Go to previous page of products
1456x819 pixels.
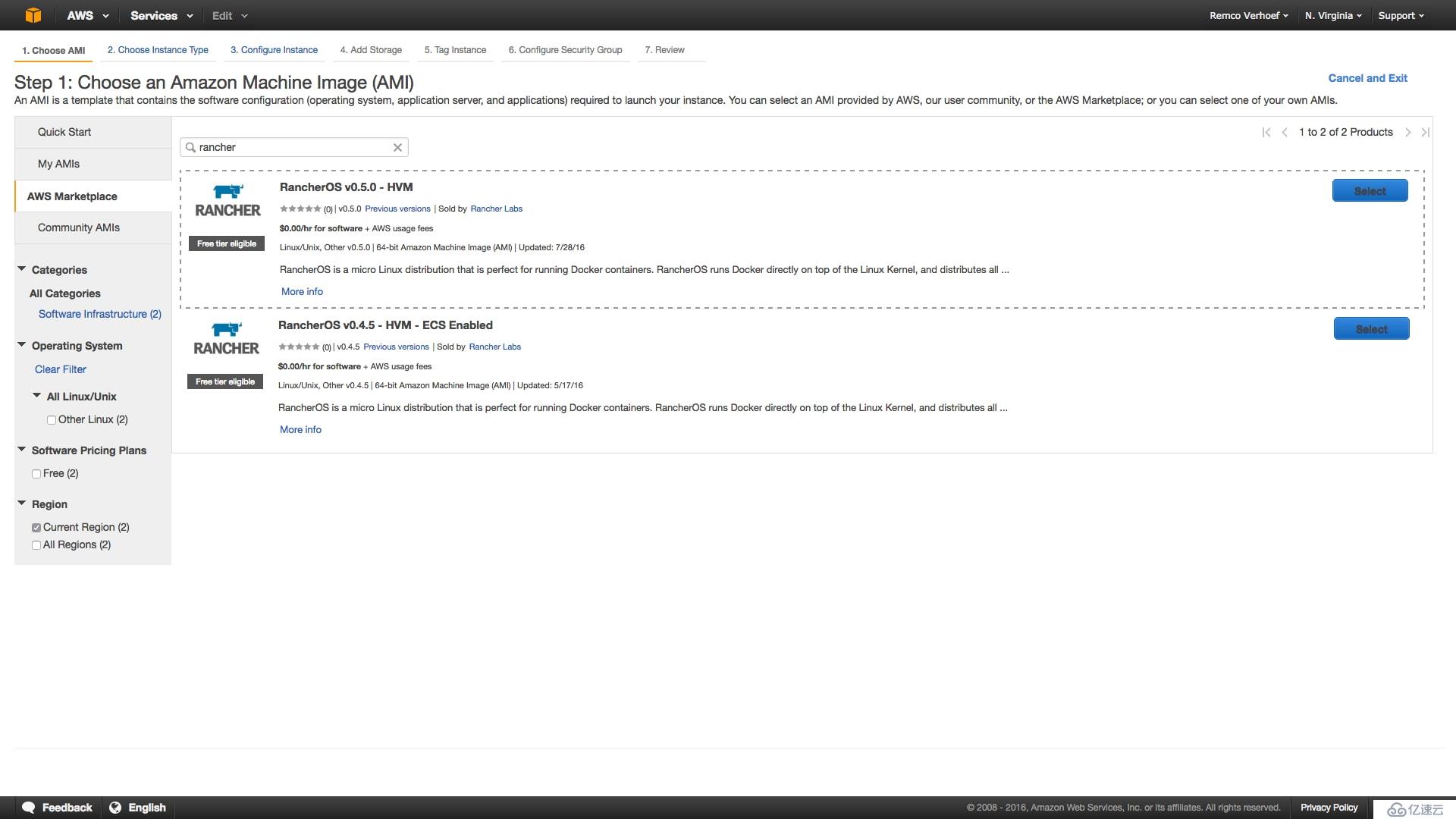[x=1285, y=132]
